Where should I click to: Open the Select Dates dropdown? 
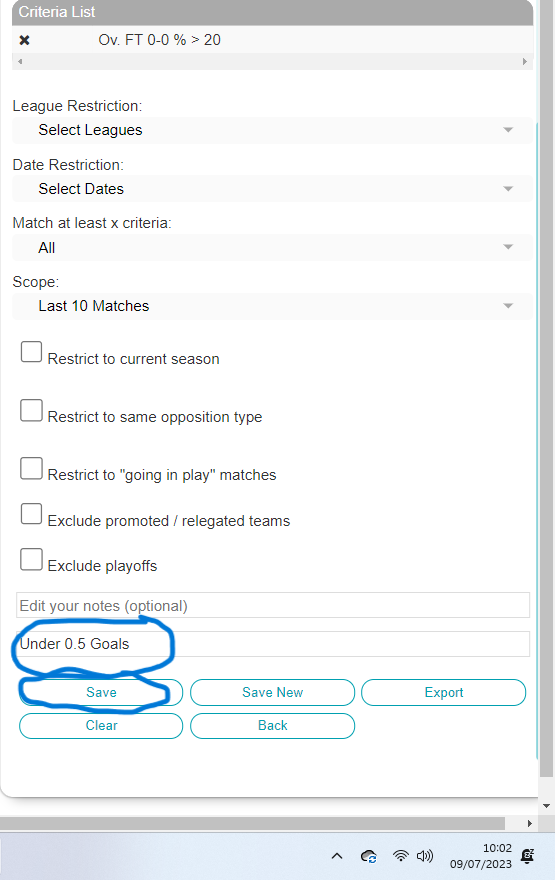pyautogui.click(x=272, y=189)
